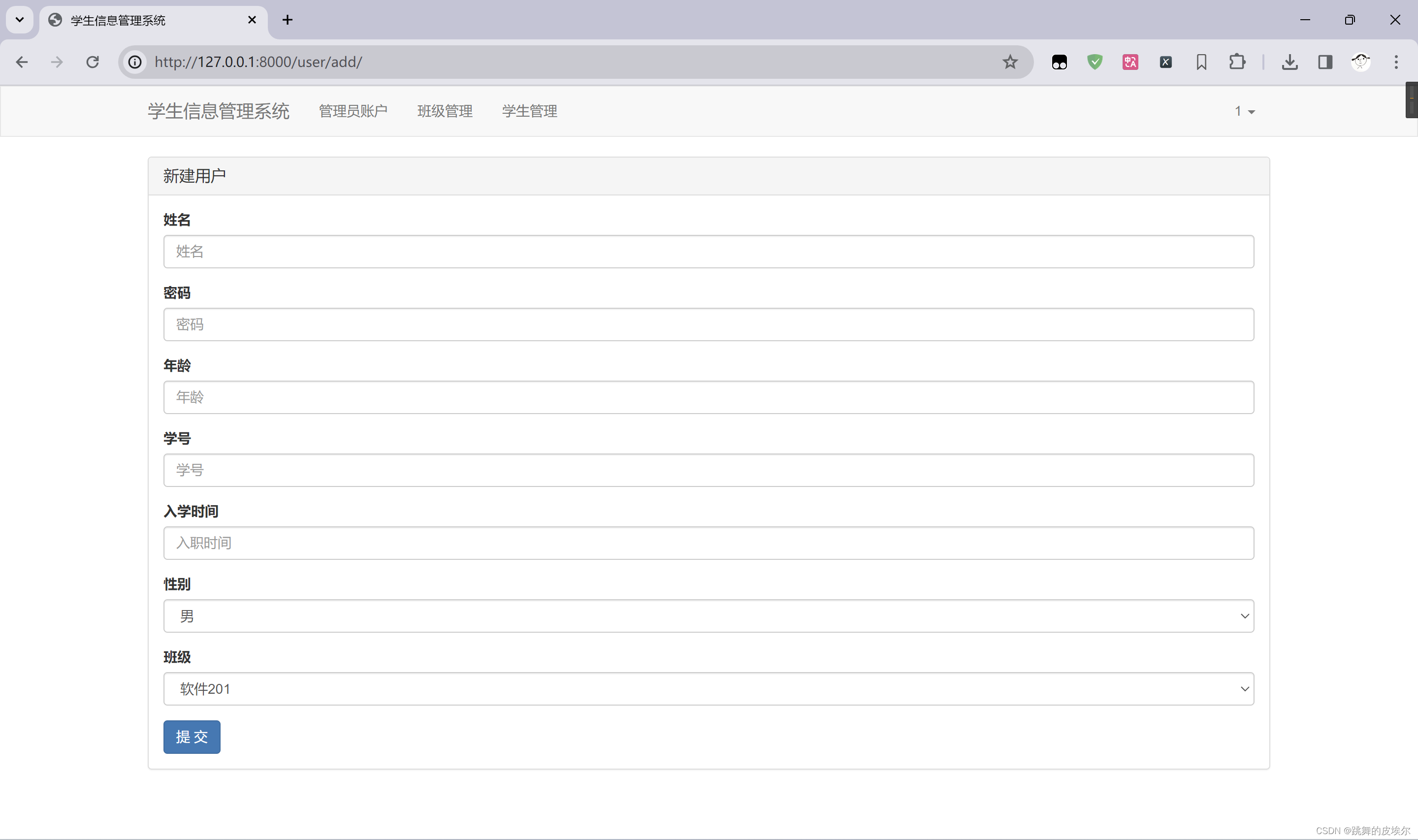
Task: Open the dark X extension icon
Action: click(1165, 62)
